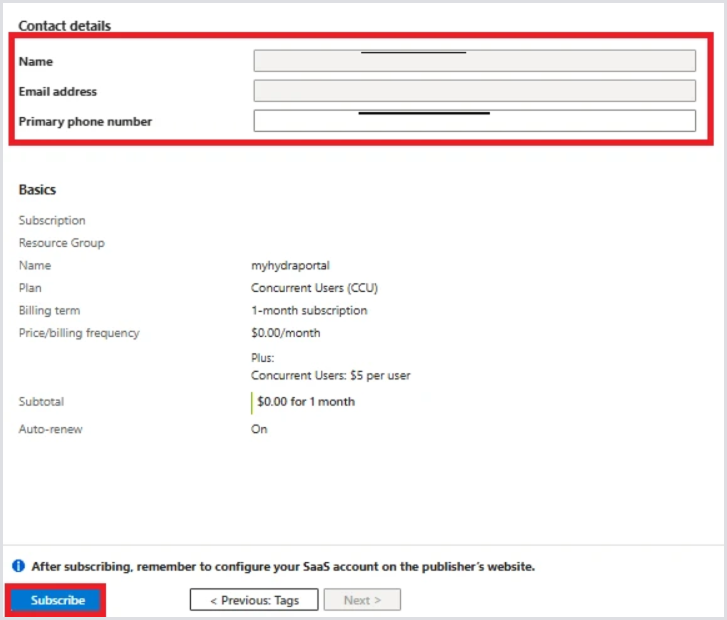This screenshot has width=727, height=620.
Task: Click the SaaS account configuration reminder text
Action: [283, 566]
